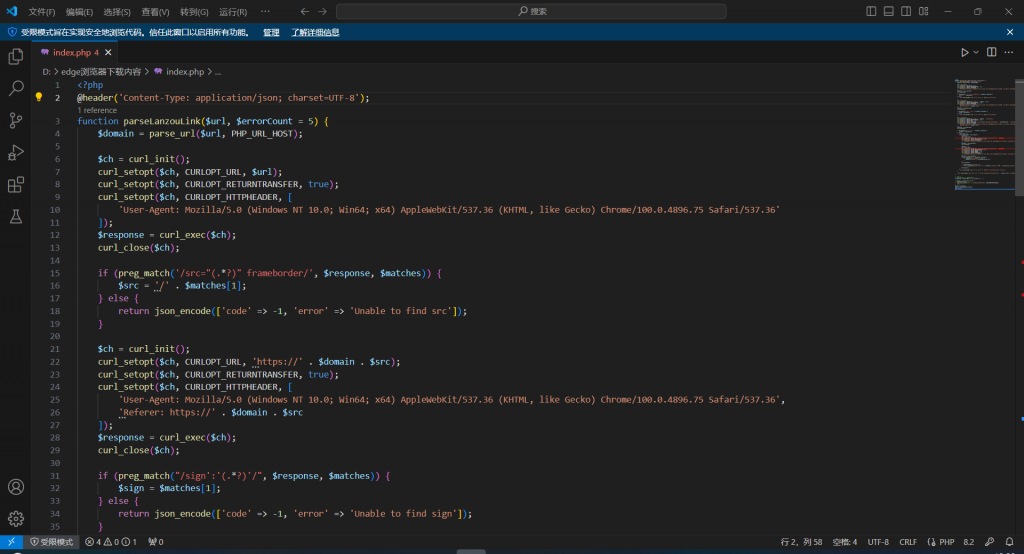Open the Source Control view
This screenshot has width=1024, height=554.
(16, 120)
